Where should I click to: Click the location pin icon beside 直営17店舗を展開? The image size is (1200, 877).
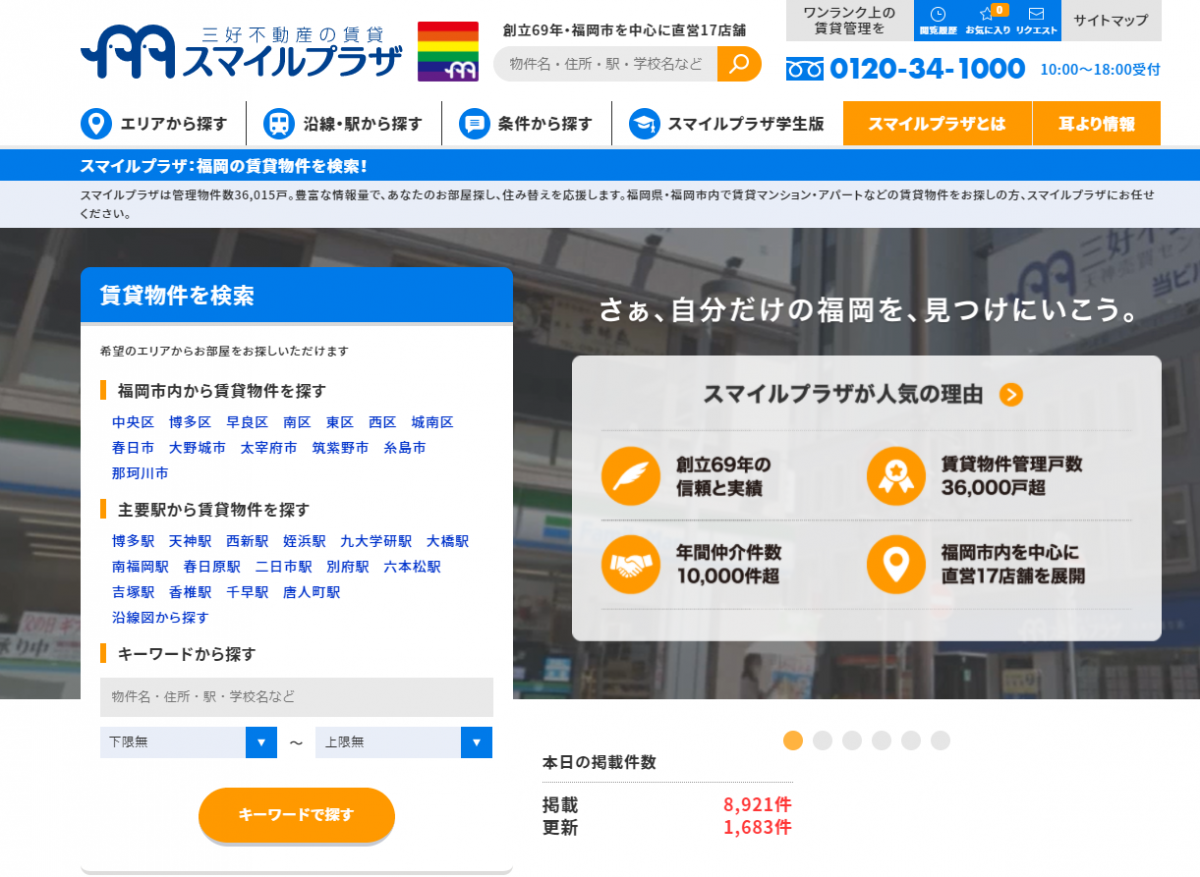[896, 564]
